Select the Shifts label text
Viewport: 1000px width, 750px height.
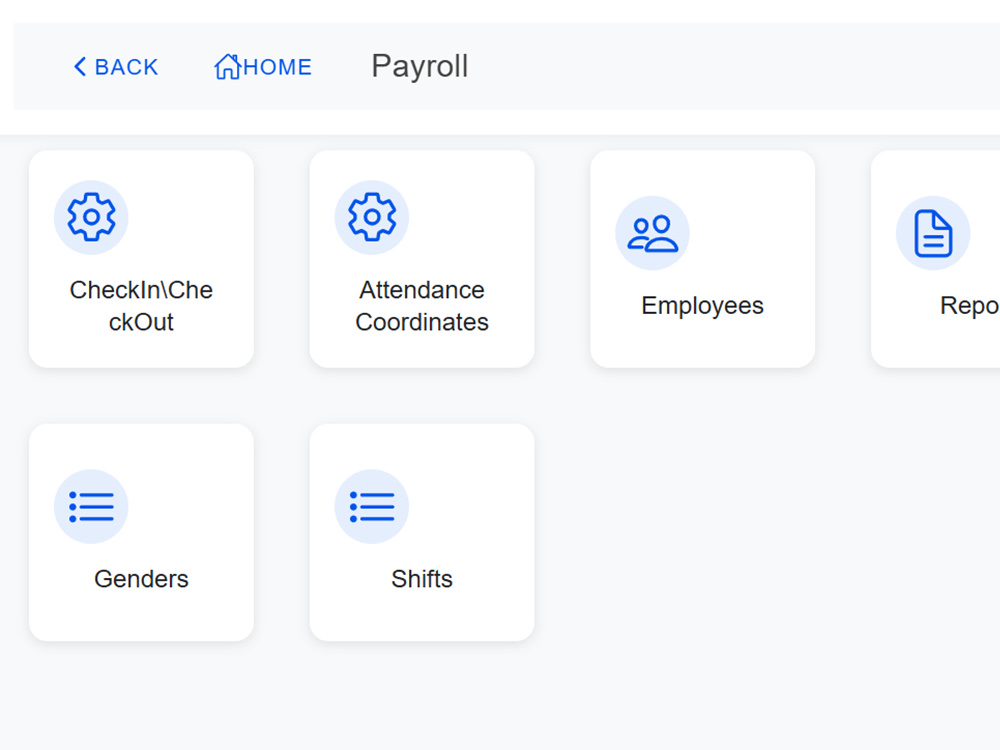point(422,579)
